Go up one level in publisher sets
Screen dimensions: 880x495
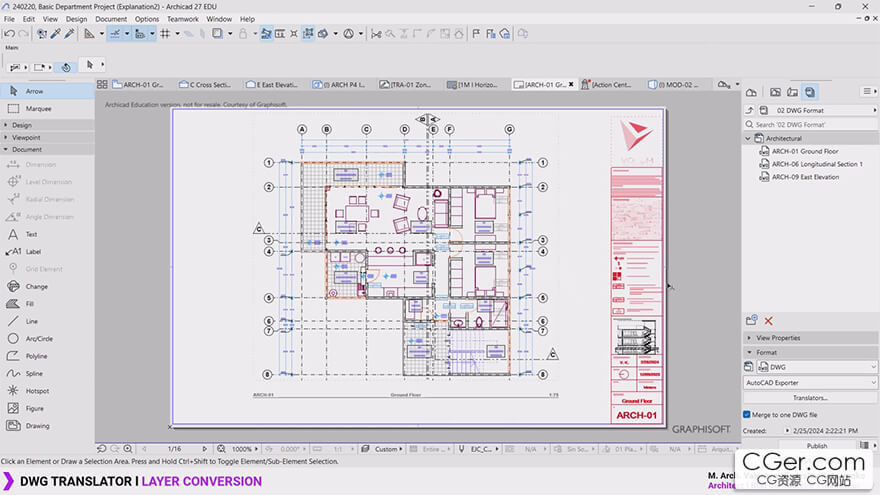(x=749, y=111)
